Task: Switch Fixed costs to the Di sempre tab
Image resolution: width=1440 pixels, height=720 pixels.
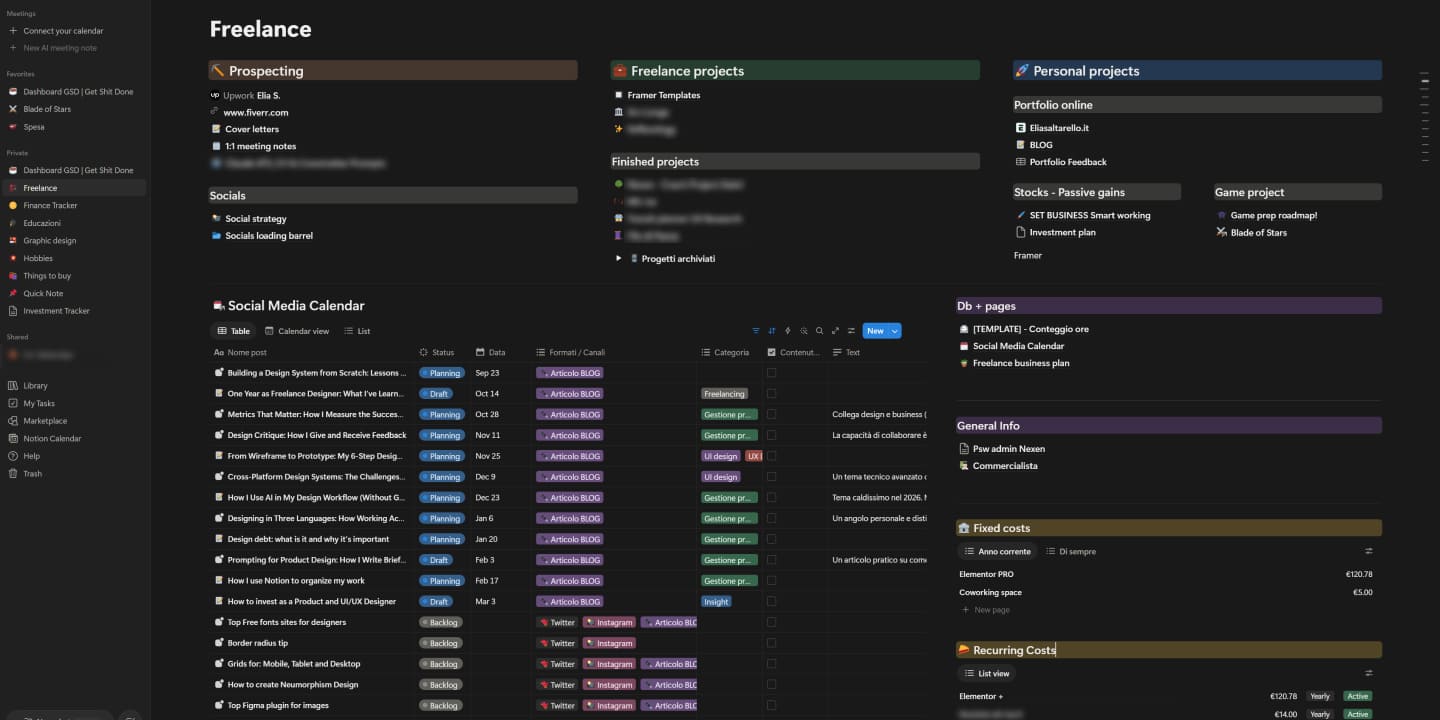Action: click(1071, 551)
